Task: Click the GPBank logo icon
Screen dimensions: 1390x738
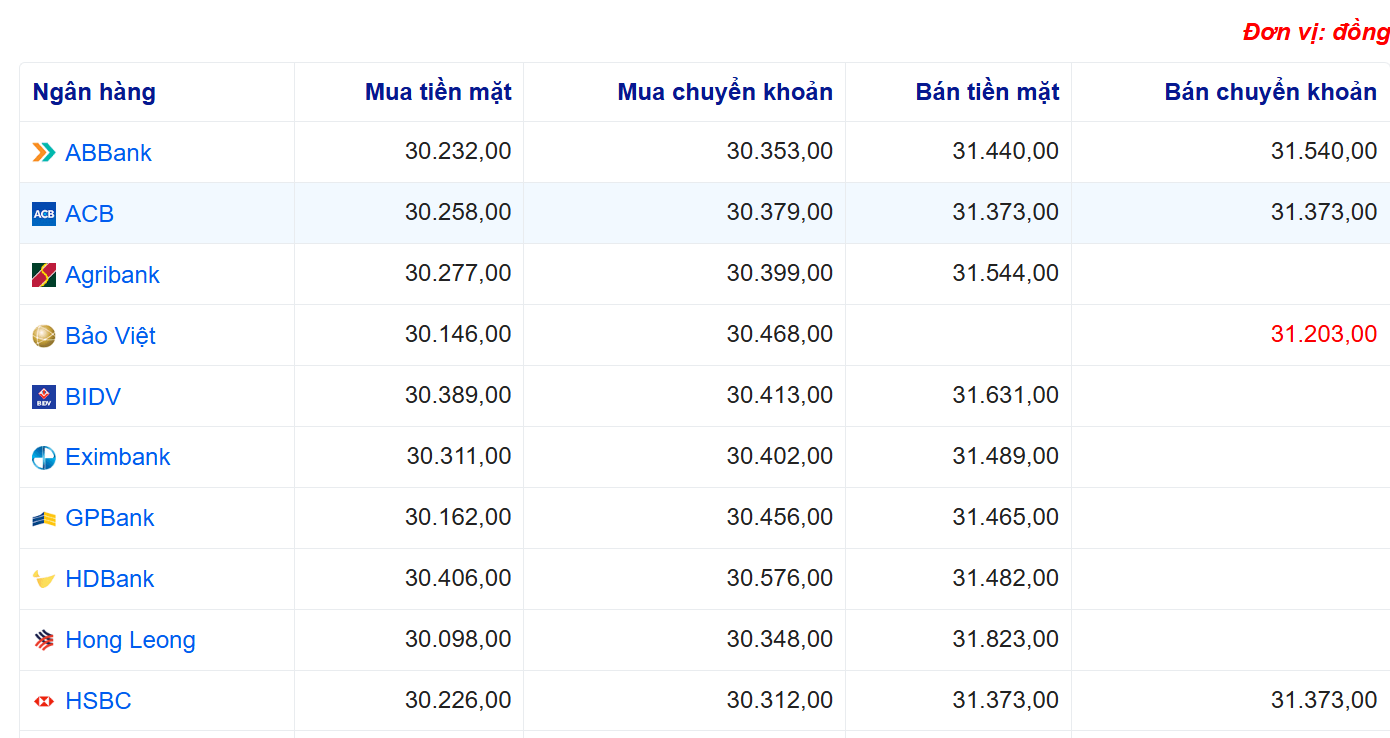Action: pos(44,518)
